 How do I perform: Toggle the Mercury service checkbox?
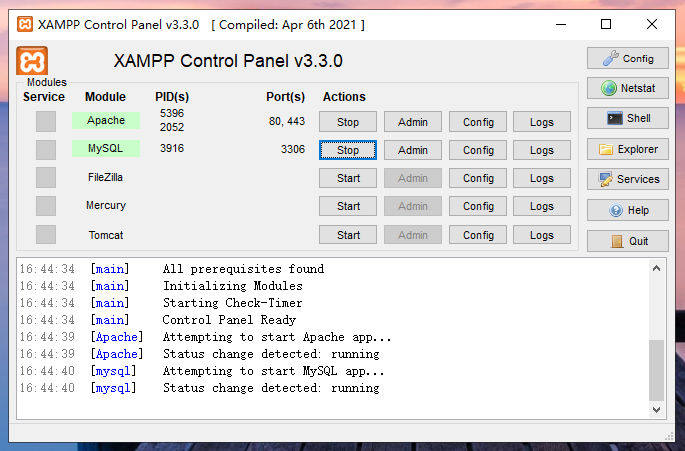46,206
